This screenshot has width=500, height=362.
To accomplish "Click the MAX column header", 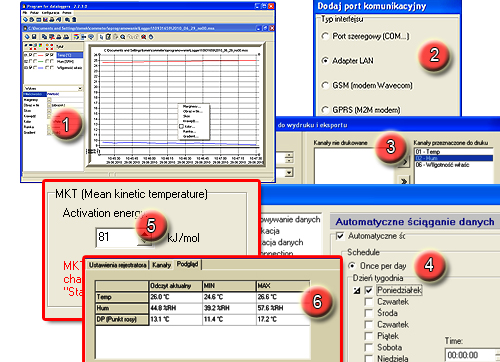I will (283, 286).
